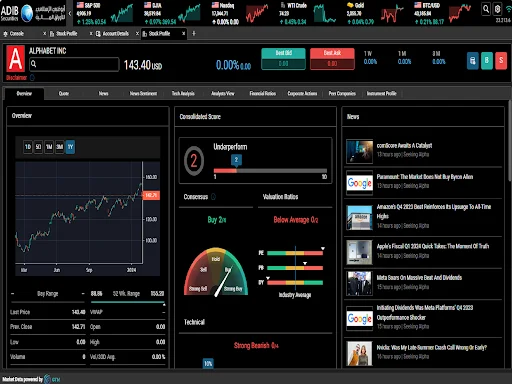
Task: Click the Amazon building news thumbnail
Action: pyautogui.click(x=359, y=218)
